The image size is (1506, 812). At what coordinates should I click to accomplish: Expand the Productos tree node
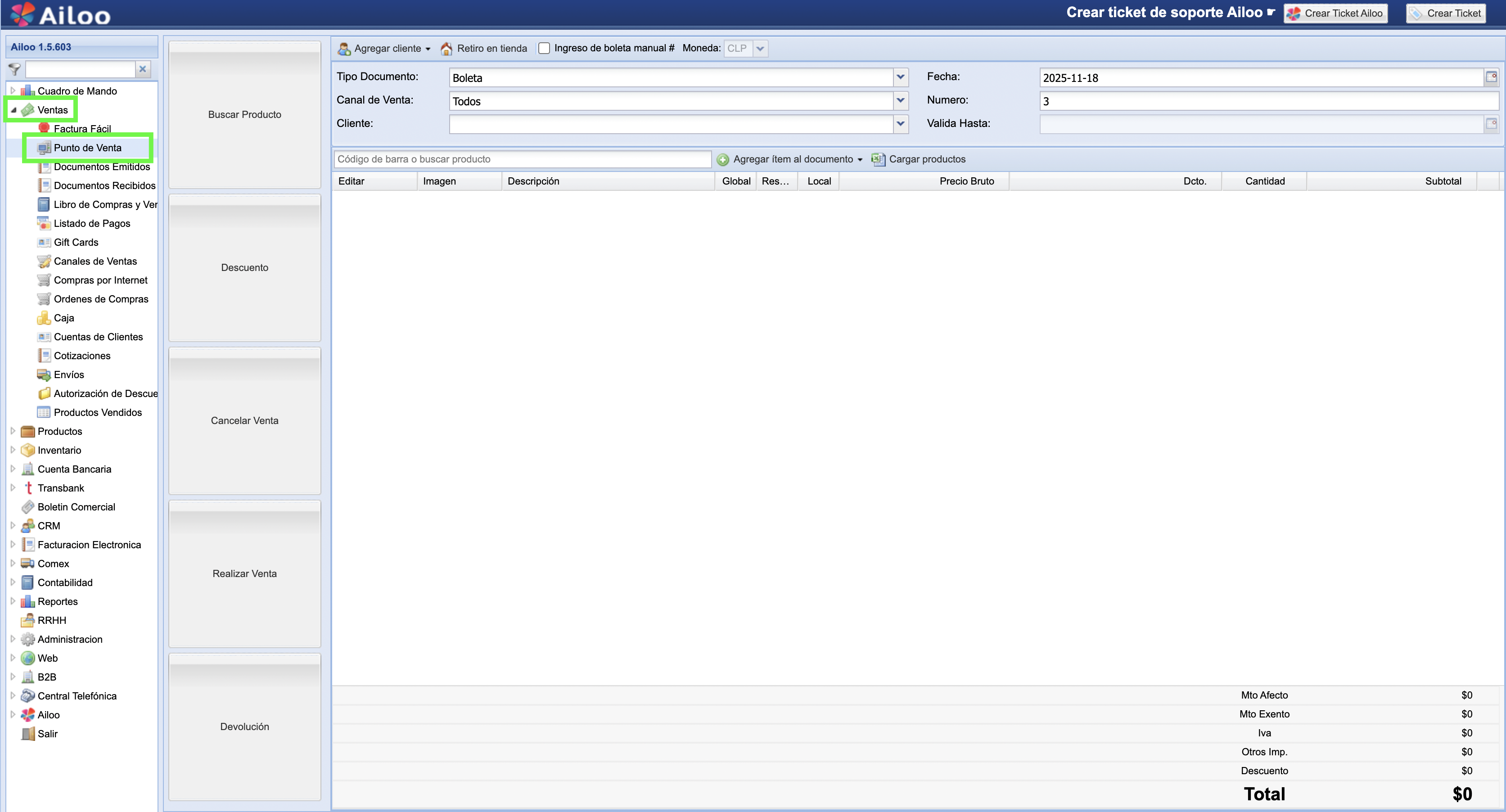click(x=13, y=431)
